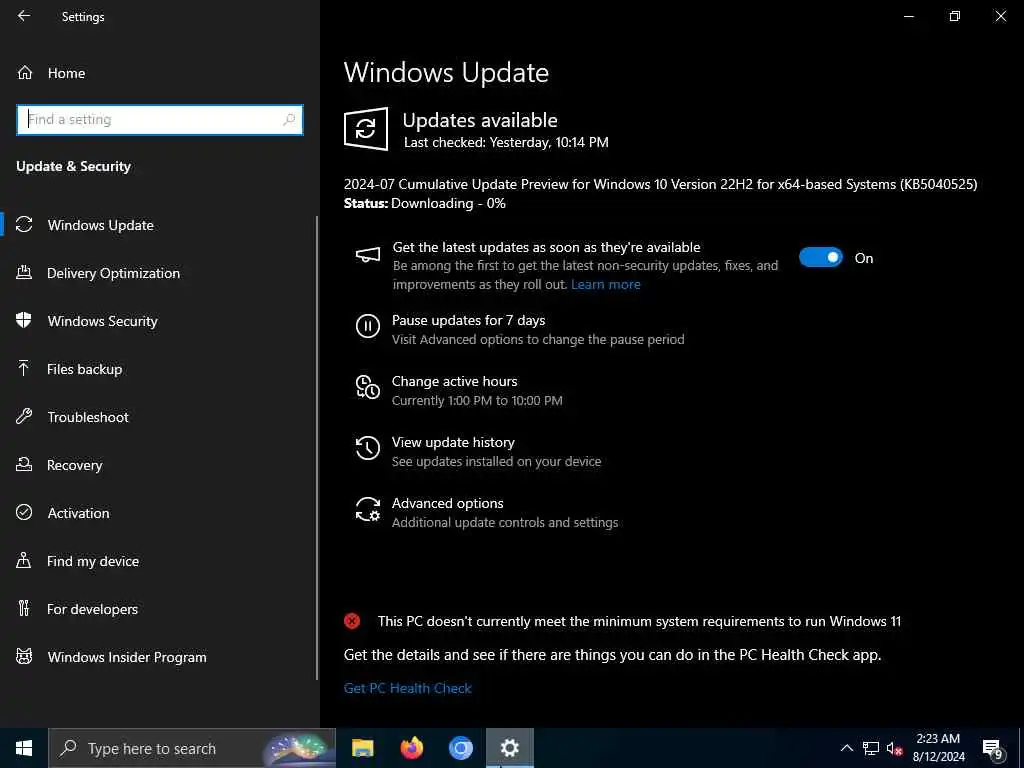Viewport: 1024px width, 768px height.
Task: Click the megaphone icon for latest updates
Action: 368,255
